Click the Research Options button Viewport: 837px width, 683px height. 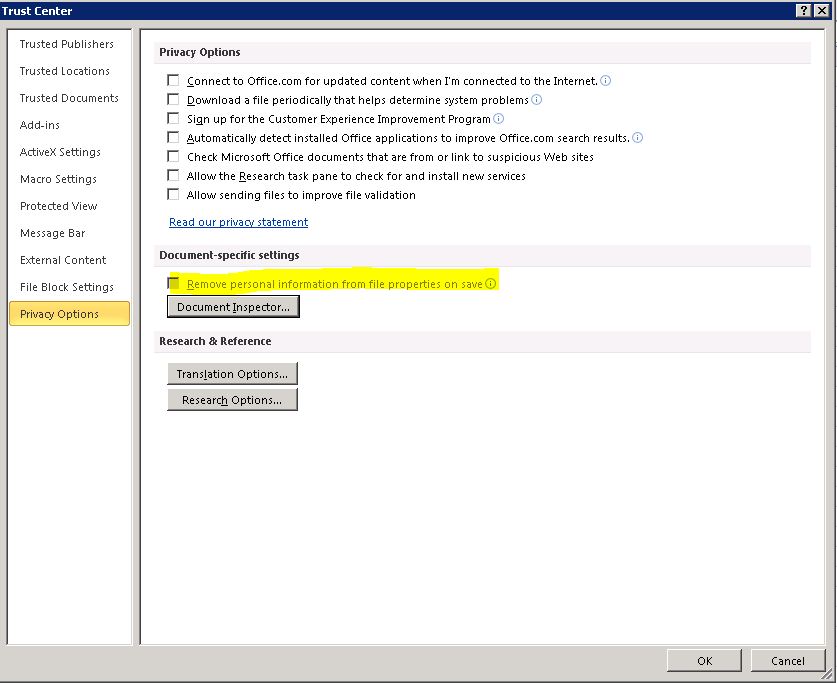tap(232, 400)
